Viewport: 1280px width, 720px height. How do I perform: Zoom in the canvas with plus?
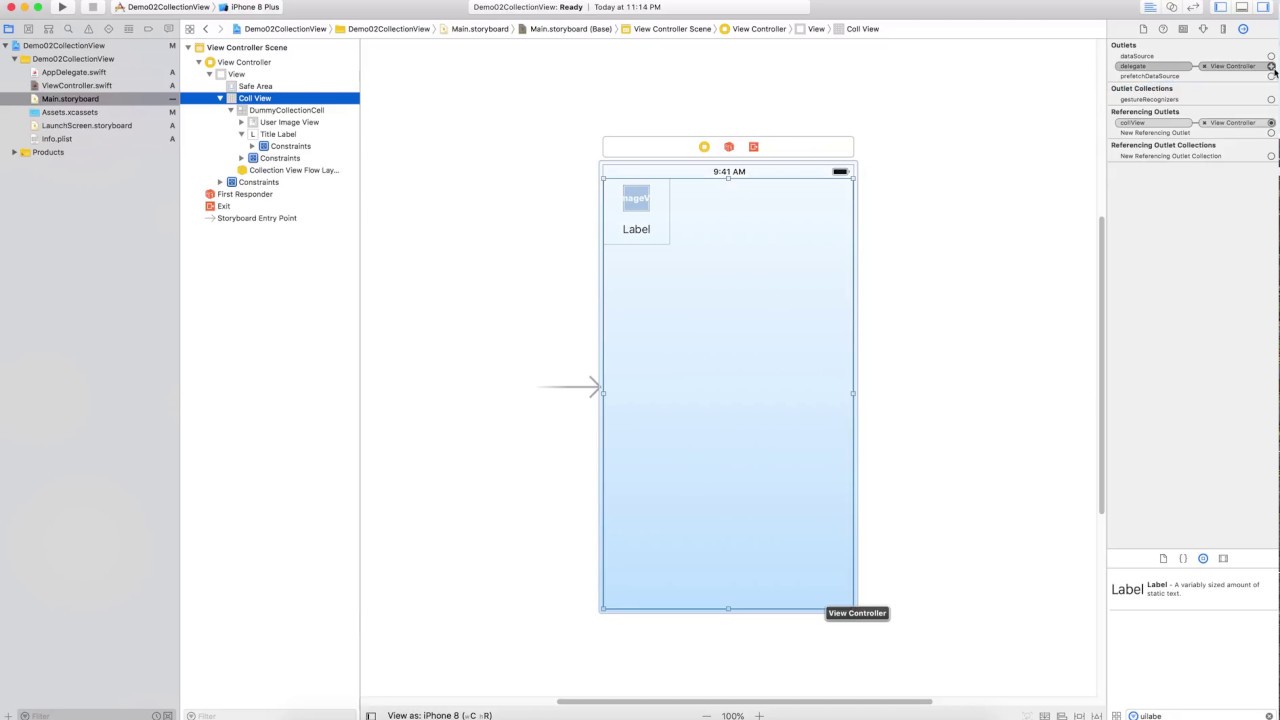[759, 715]
